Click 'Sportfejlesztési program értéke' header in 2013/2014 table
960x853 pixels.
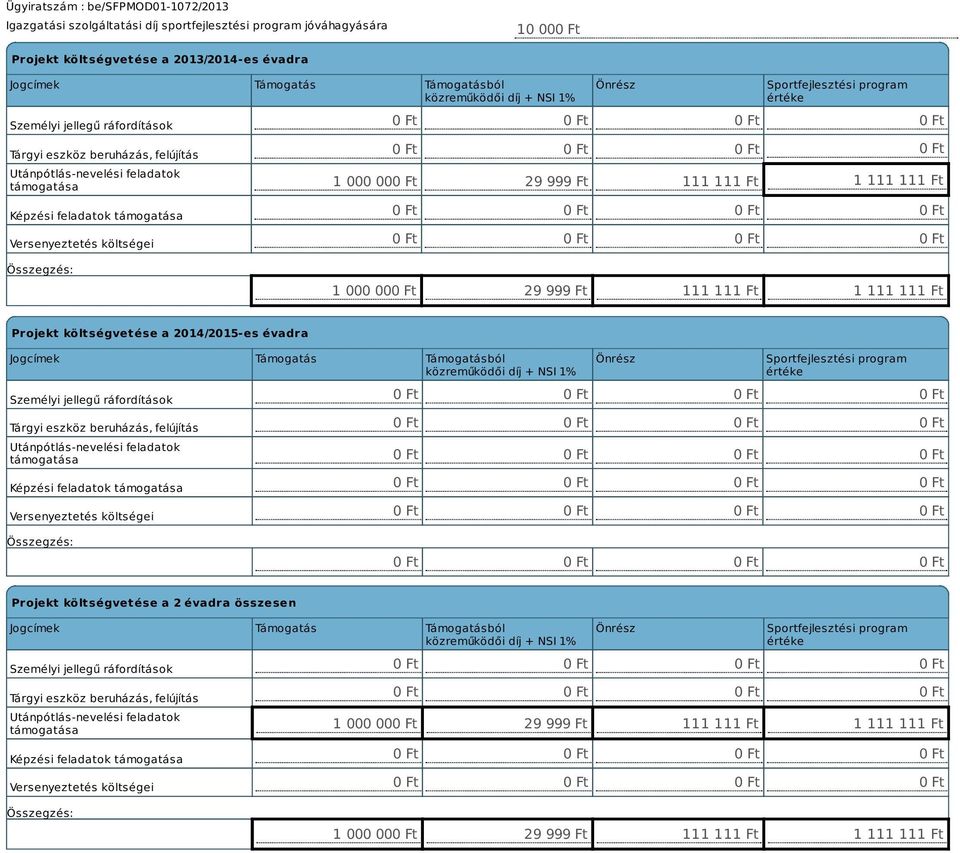836,91
